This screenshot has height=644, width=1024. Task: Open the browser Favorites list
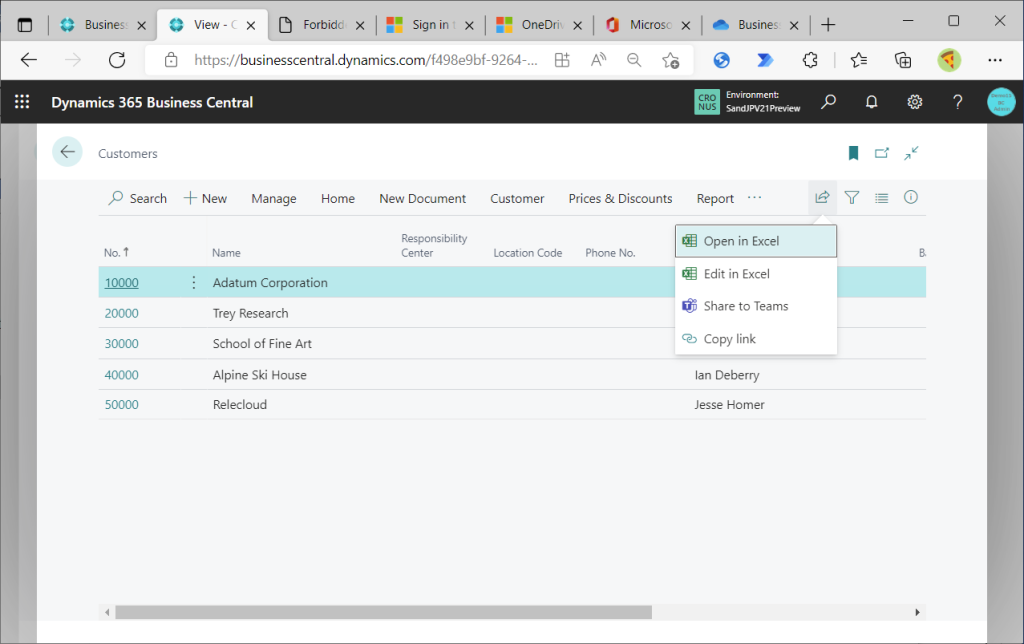point(859,60)
